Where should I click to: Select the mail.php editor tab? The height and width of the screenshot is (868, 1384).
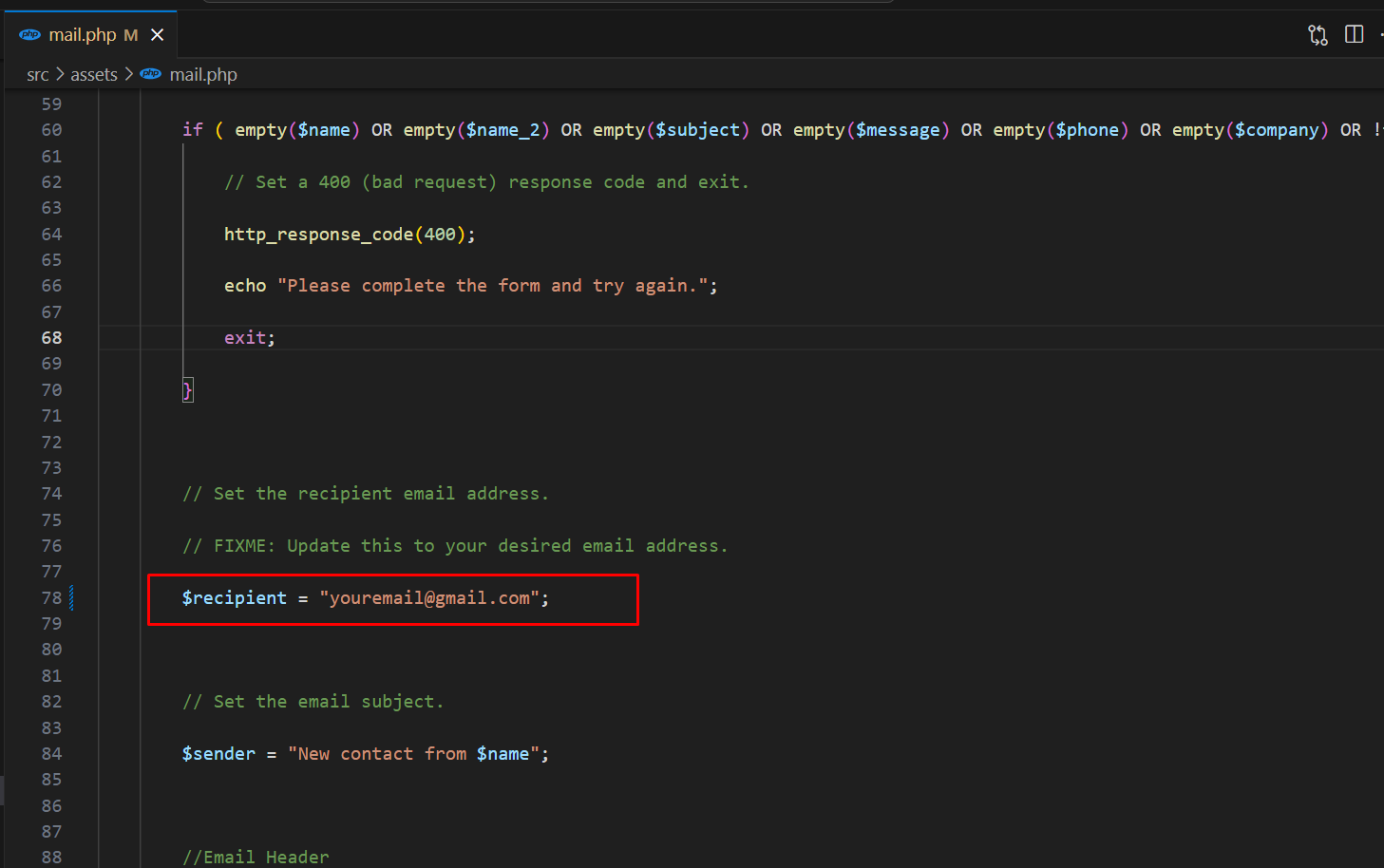(x=91, y=35)
